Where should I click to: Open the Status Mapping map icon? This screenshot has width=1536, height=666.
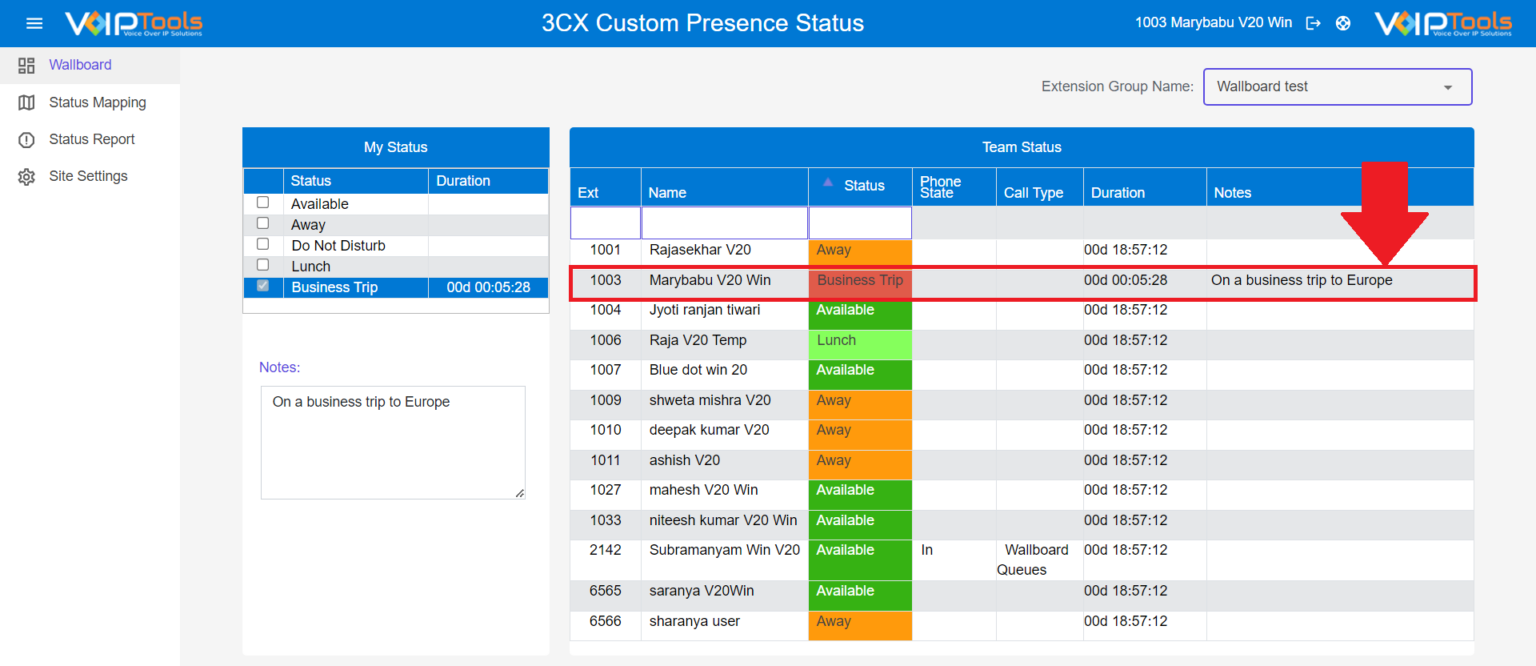(x=27, y=101)
